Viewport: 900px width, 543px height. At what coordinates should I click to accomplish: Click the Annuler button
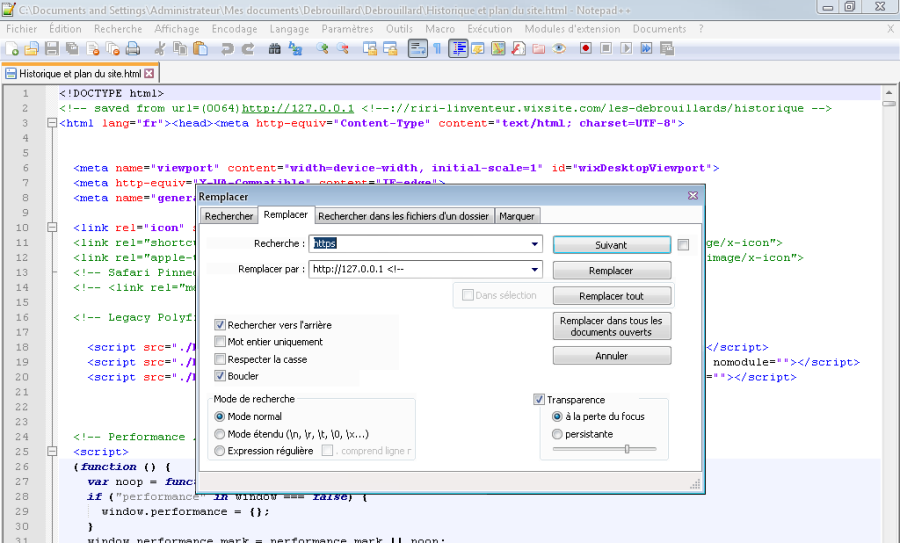pos(611,356)
